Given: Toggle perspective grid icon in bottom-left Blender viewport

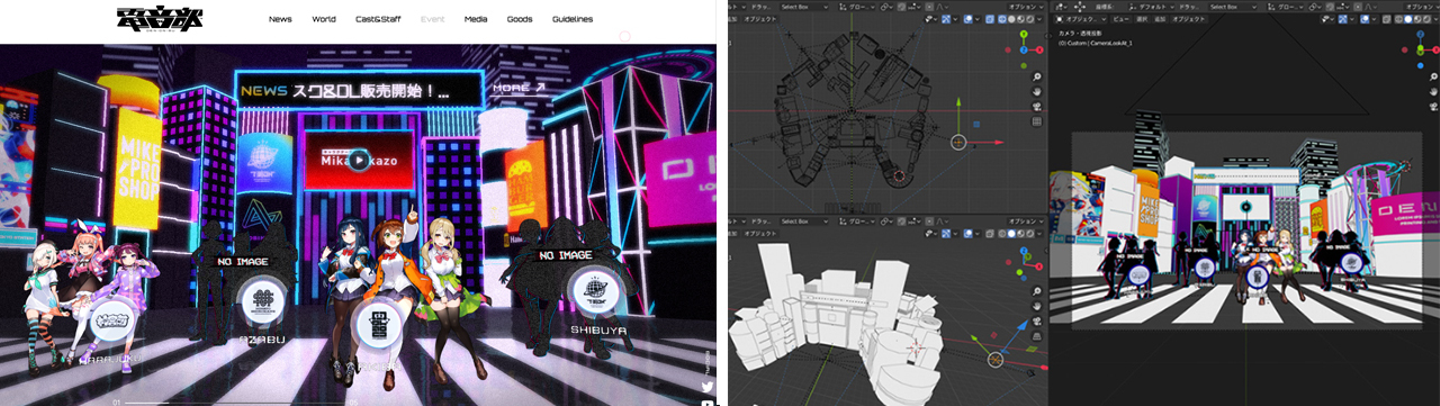Looking at the screenshot, I should 1037,337.
